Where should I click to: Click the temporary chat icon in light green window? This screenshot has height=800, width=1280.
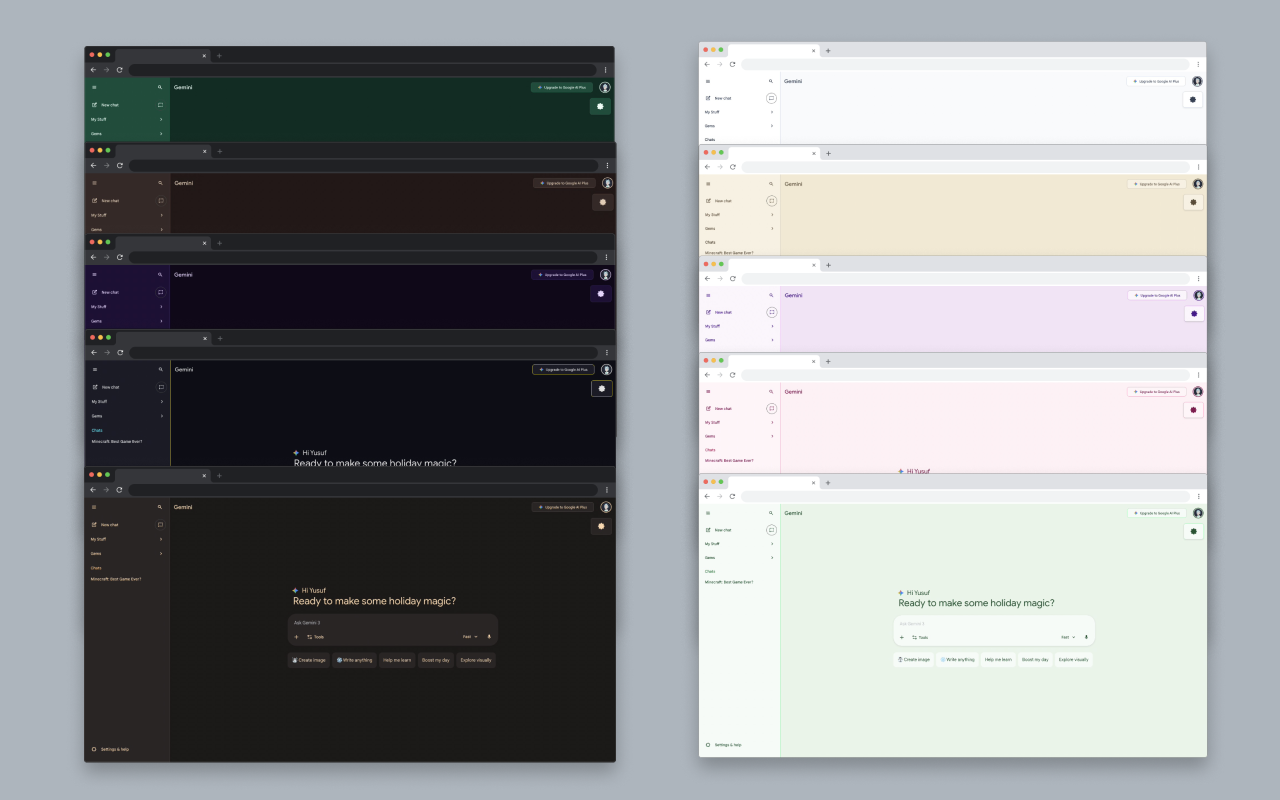pos(771,530)
